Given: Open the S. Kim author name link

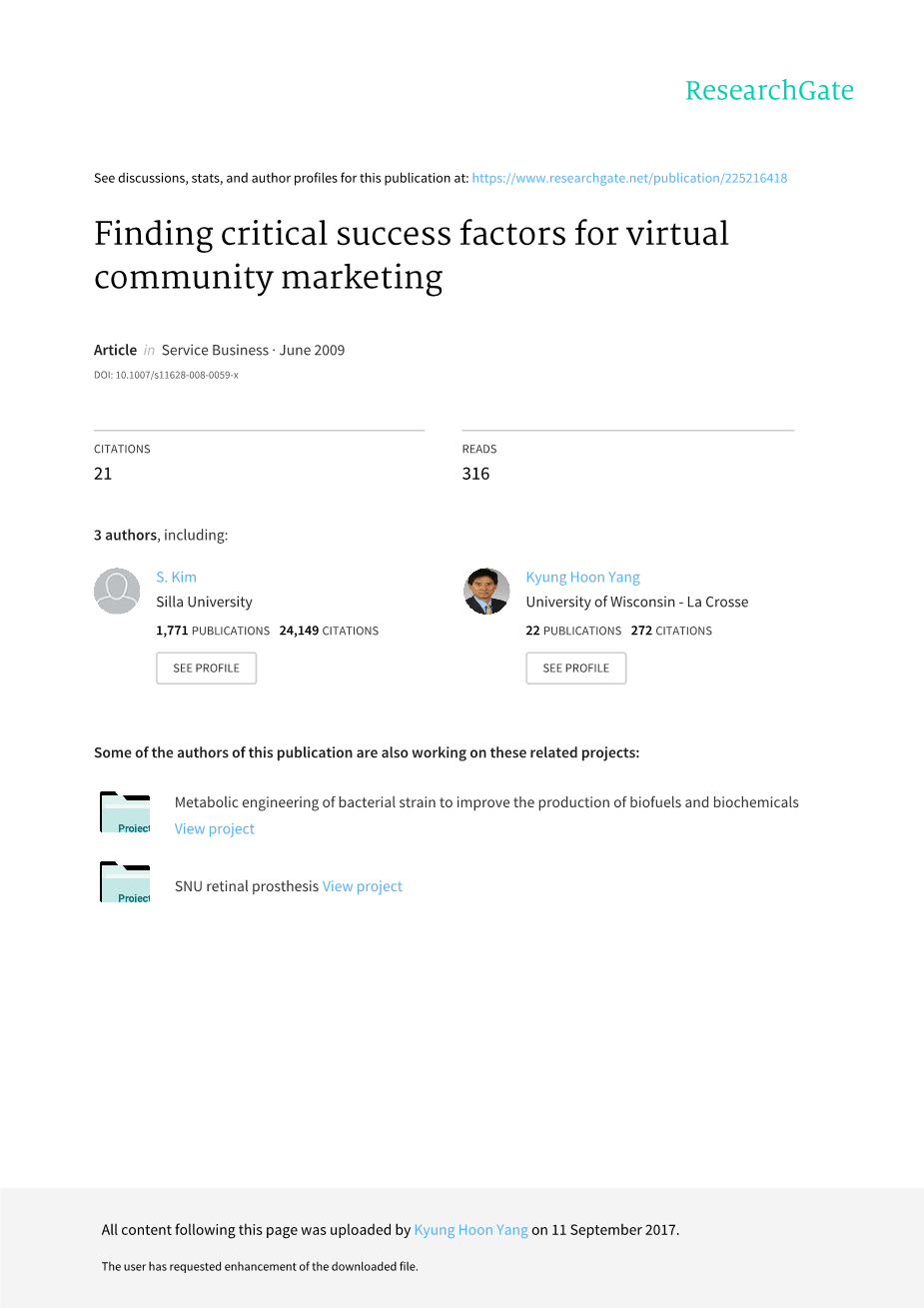Looking at the screenshot, I should 177,578.
